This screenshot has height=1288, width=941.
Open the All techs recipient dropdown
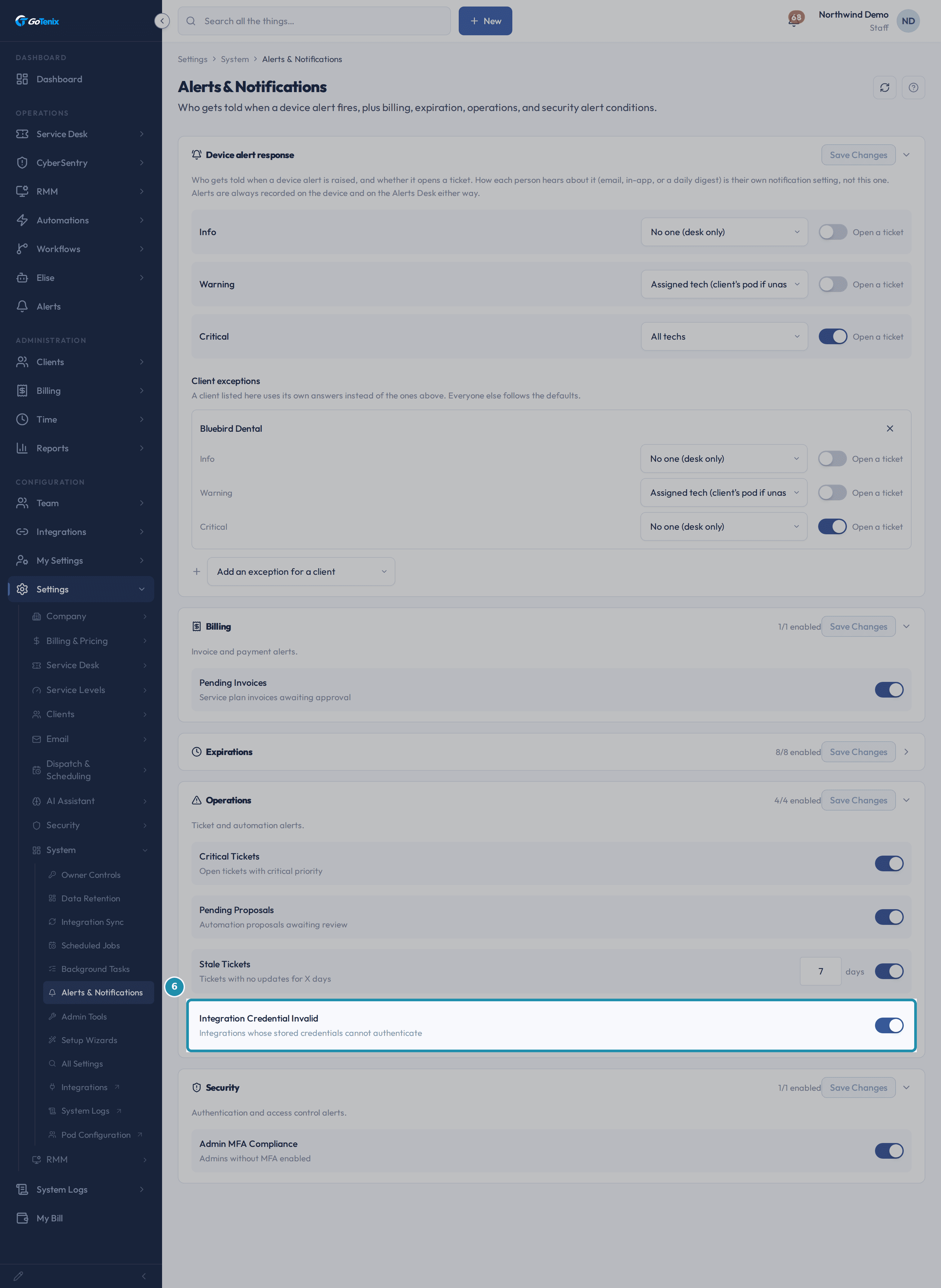(724, 336)
